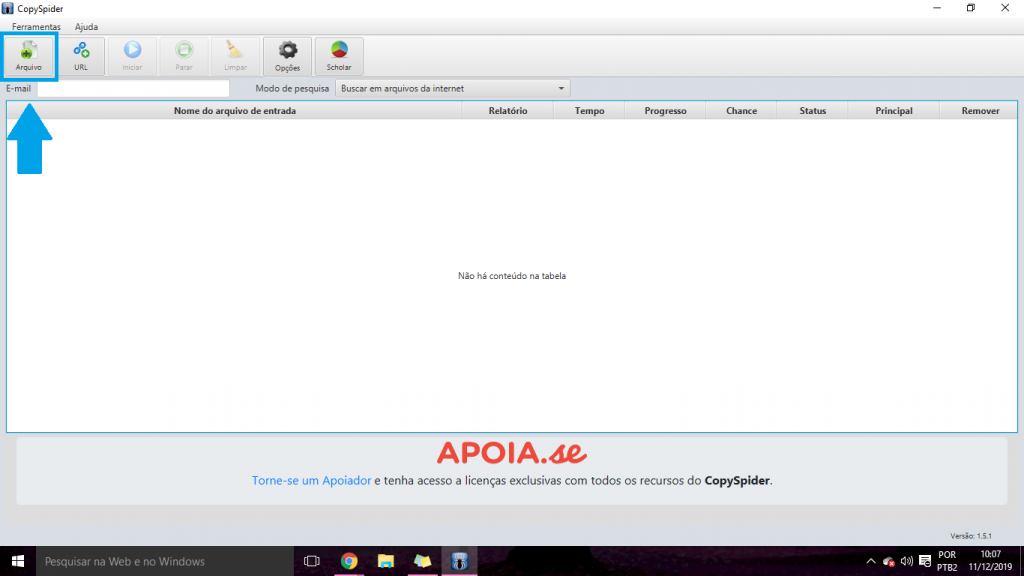Open the taskbar clock showing 10:07
Viewport: 1024px width, 576px height.
[990, 561]
